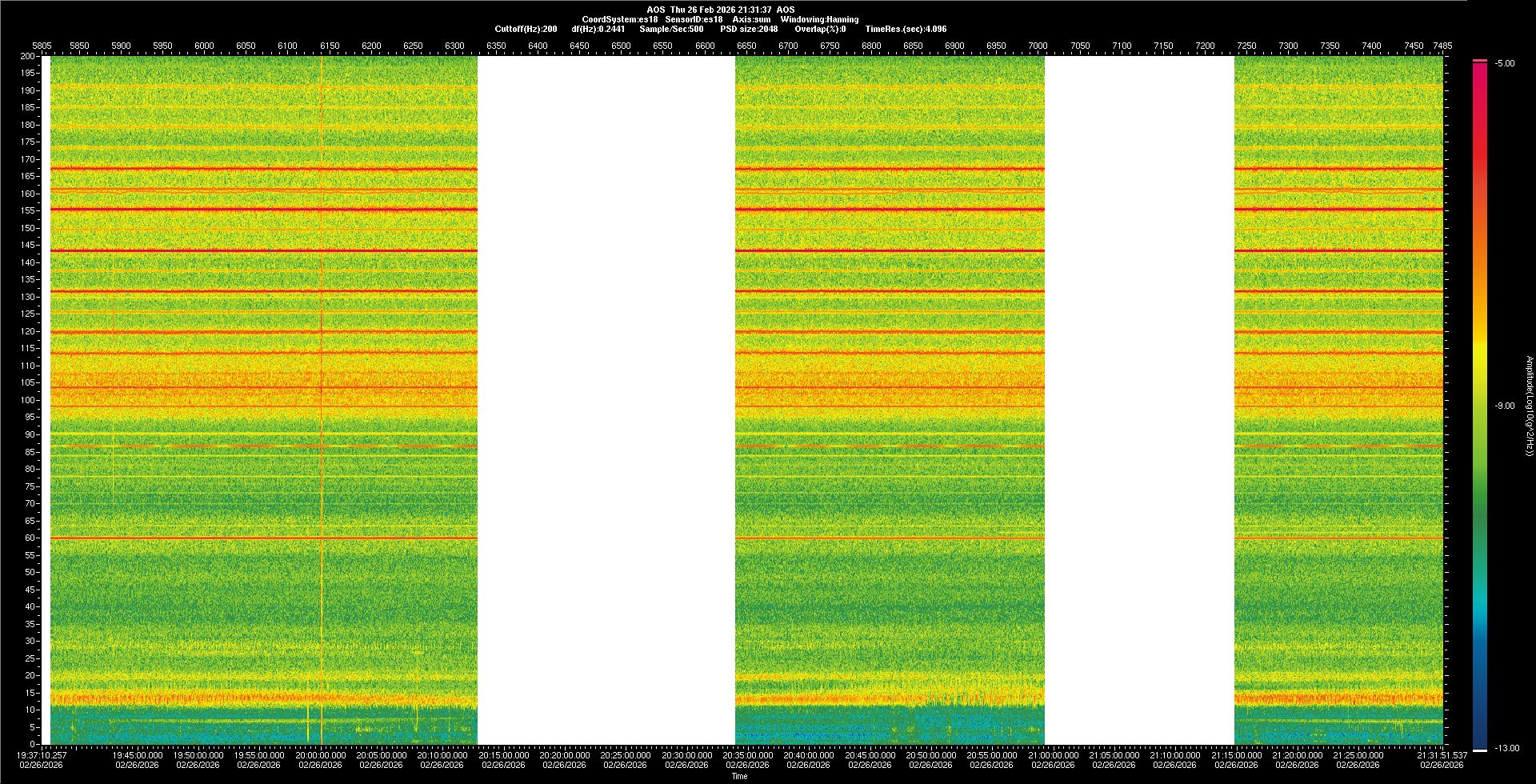Select the TimeRes.(sec):4.096 label
The width and height of the screenshot is (1536, 784).
coord(906,29)
